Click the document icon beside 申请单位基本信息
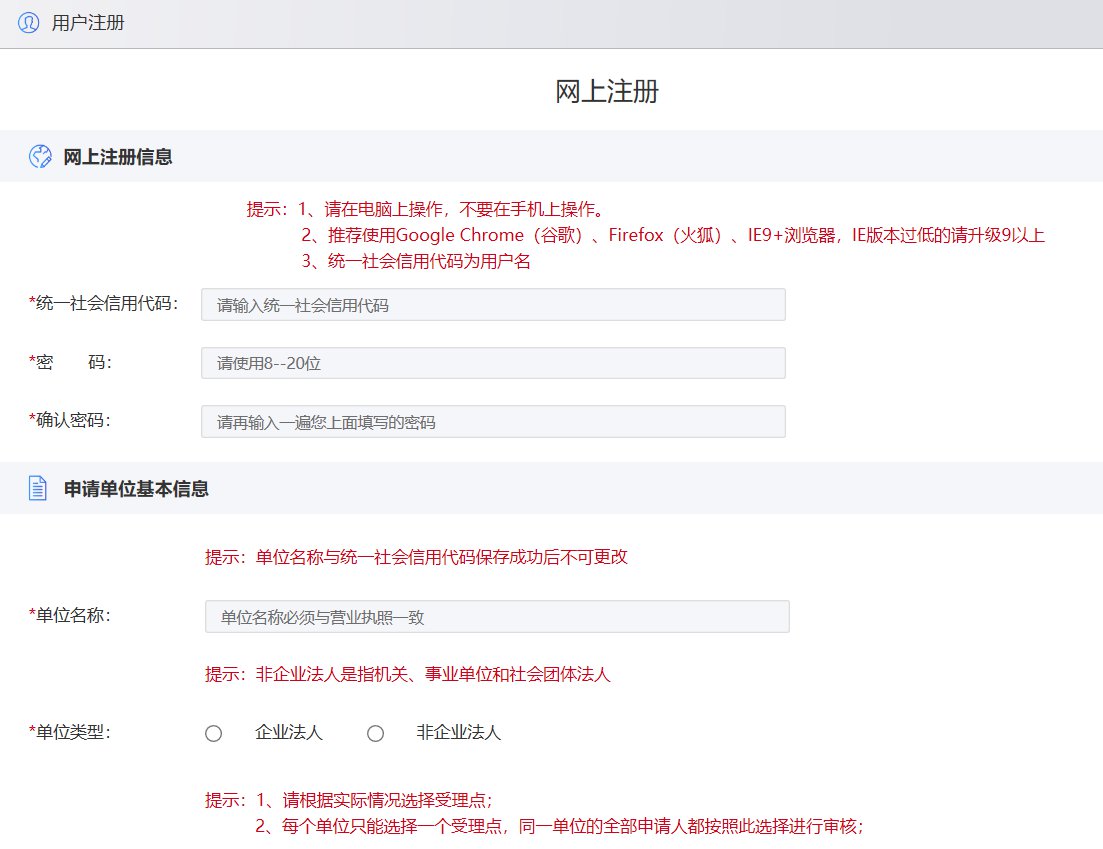1103x849 pixels. 38,489
